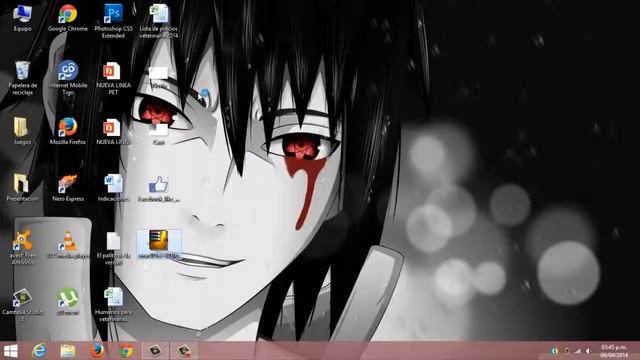Select the Lista de precios veterinaria 2014 Excel file
This screenshot has height=360, width=640.
pos(159,21)
